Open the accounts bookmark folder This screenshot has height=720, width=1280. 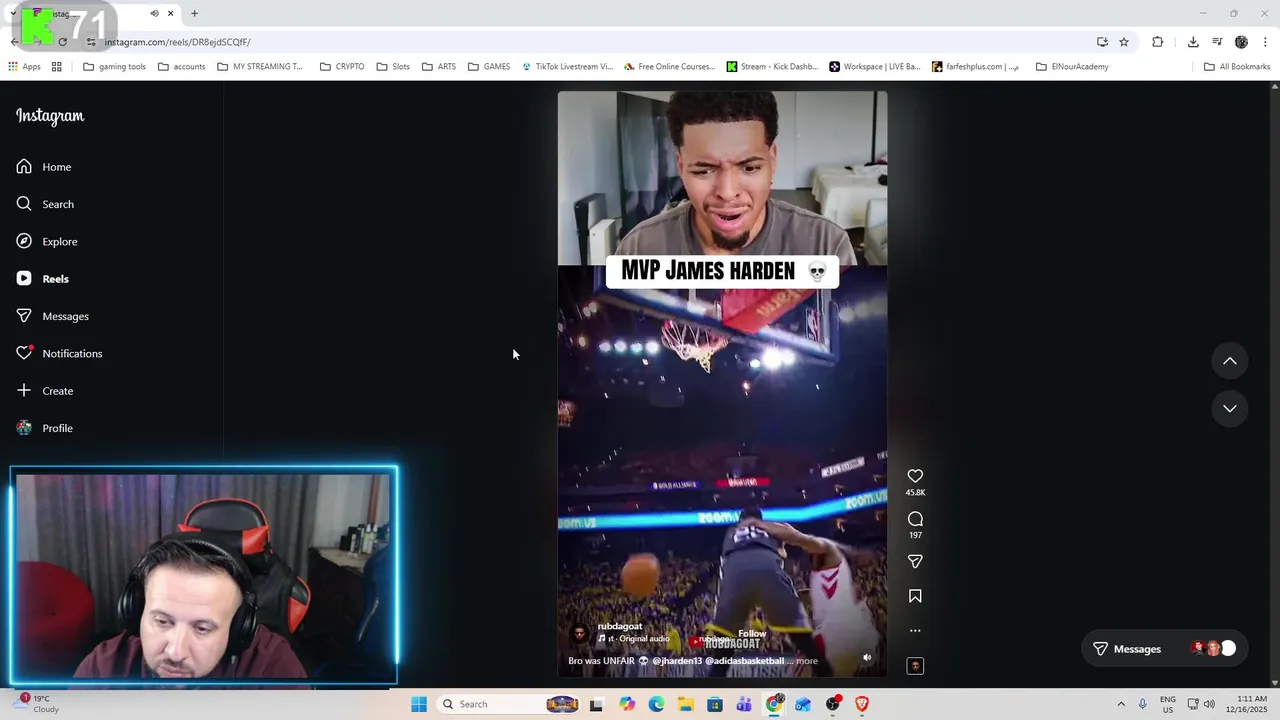tap(182, 67)
